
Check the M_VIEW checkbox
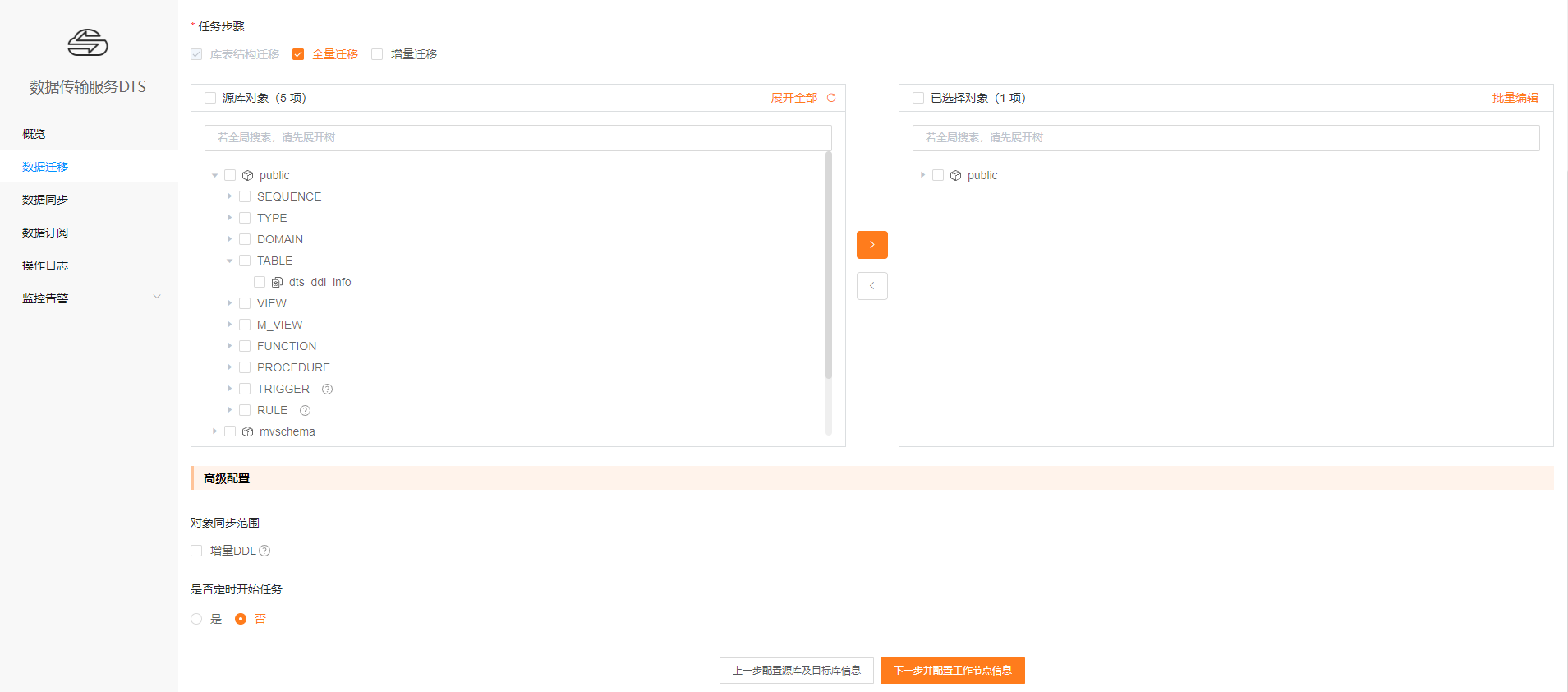pos(245,325)
